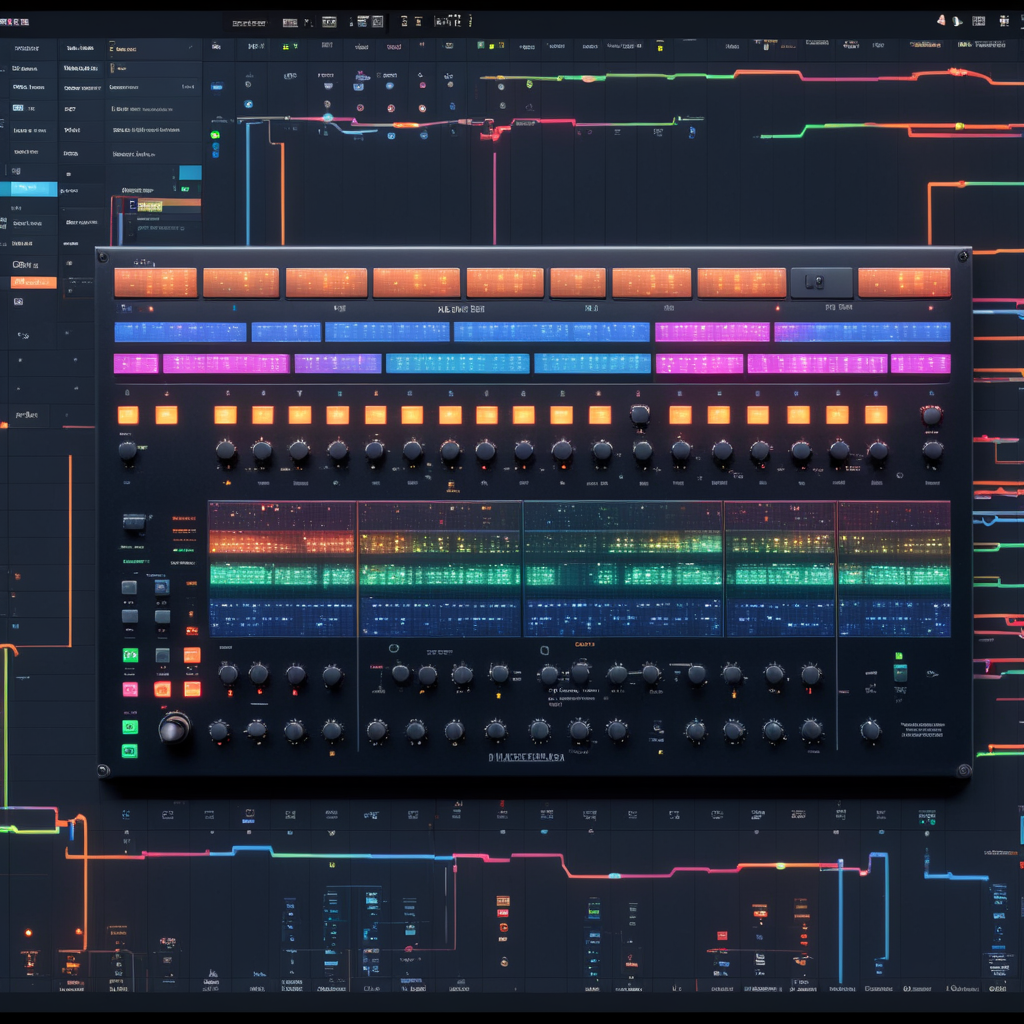Toggle the grey rocker switch above the button grid

pyautogui.click(x=135, y=521)
